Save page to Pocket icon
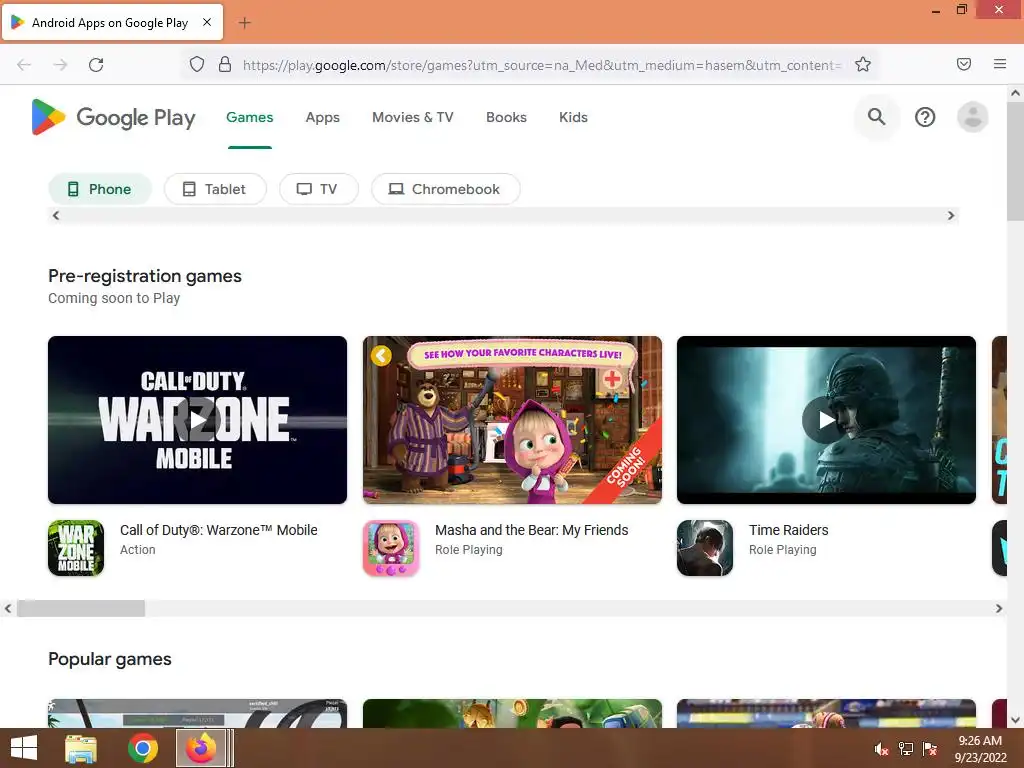 [963, 64]
